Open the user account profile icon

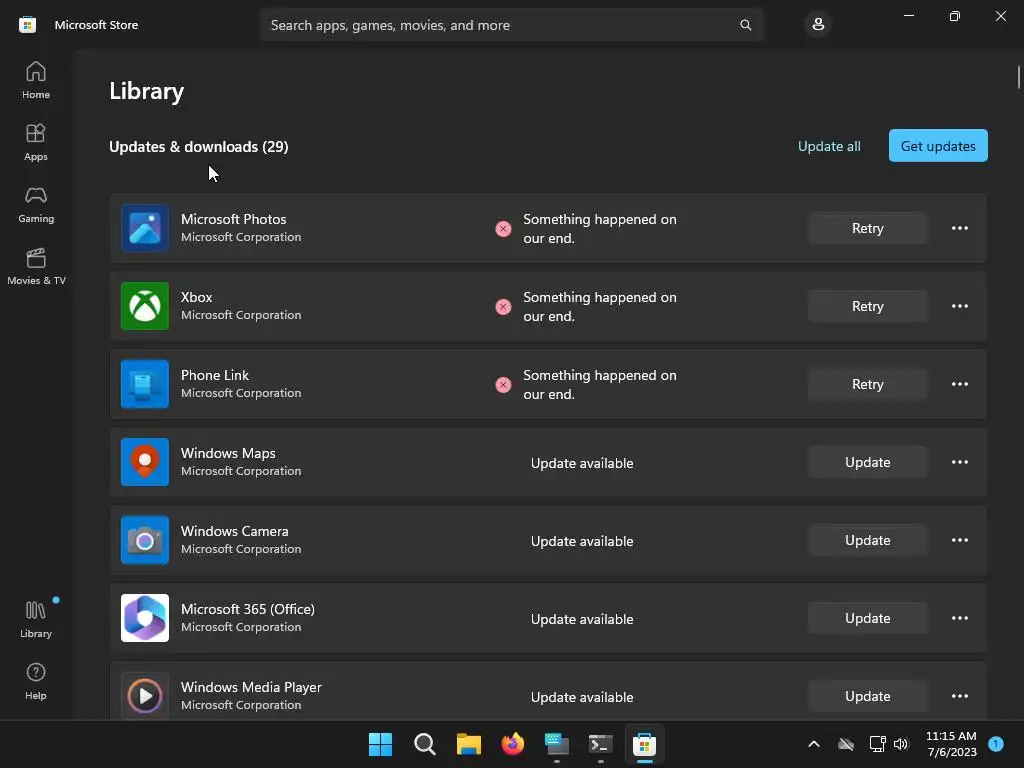point(818,25)
